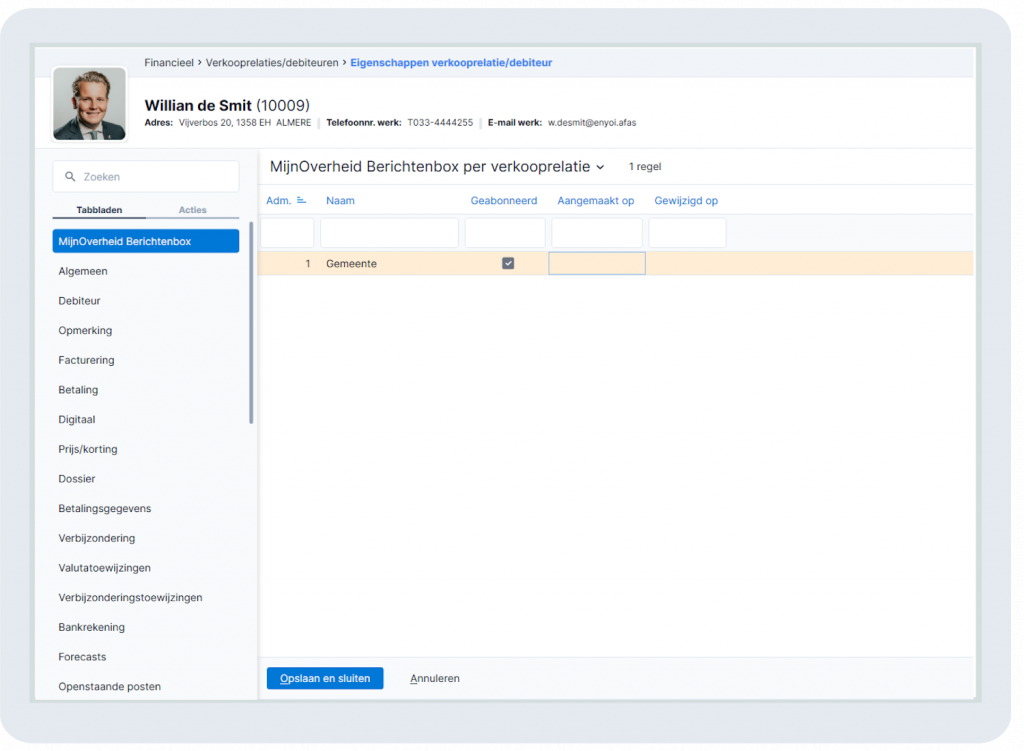
Task: Click the Aangemaakt op cell of Gemeente row
Action: [x=597, y=263]
